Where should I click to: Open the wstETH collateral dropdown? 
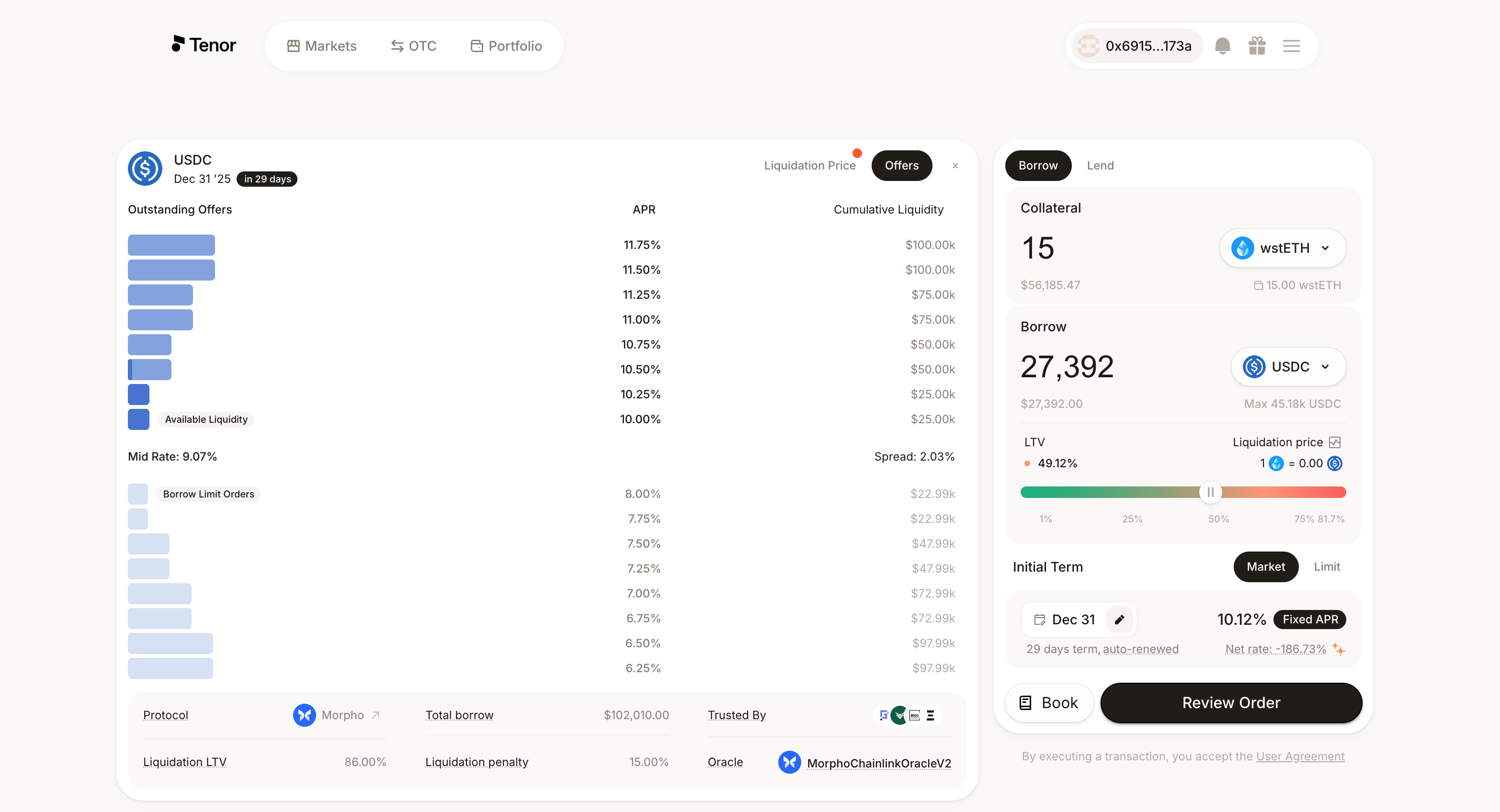1282,248
